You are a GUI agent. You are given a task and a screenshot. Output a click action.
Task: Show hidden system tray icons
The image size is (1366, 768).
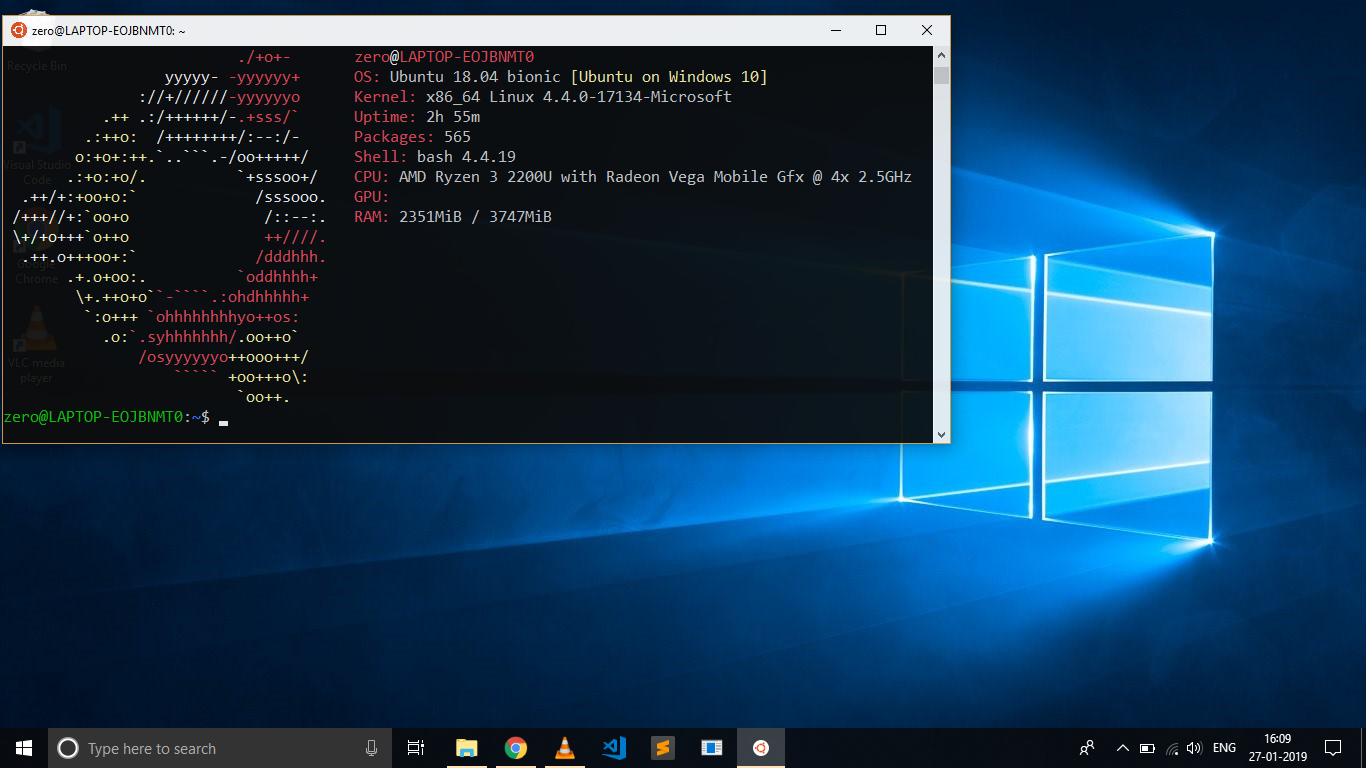1122,748
